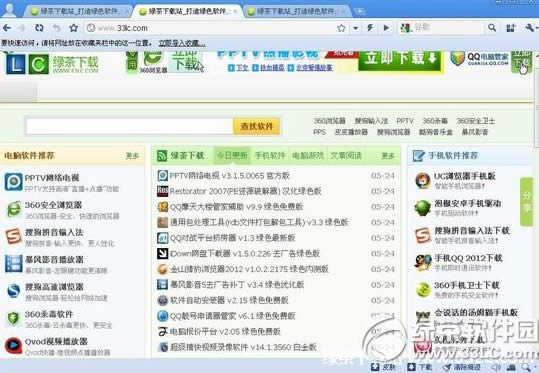Viewport: 539px width, 373px height.
Task: Click the QQ电脑管家 shield ad
Action: click(x=479, y=59)
